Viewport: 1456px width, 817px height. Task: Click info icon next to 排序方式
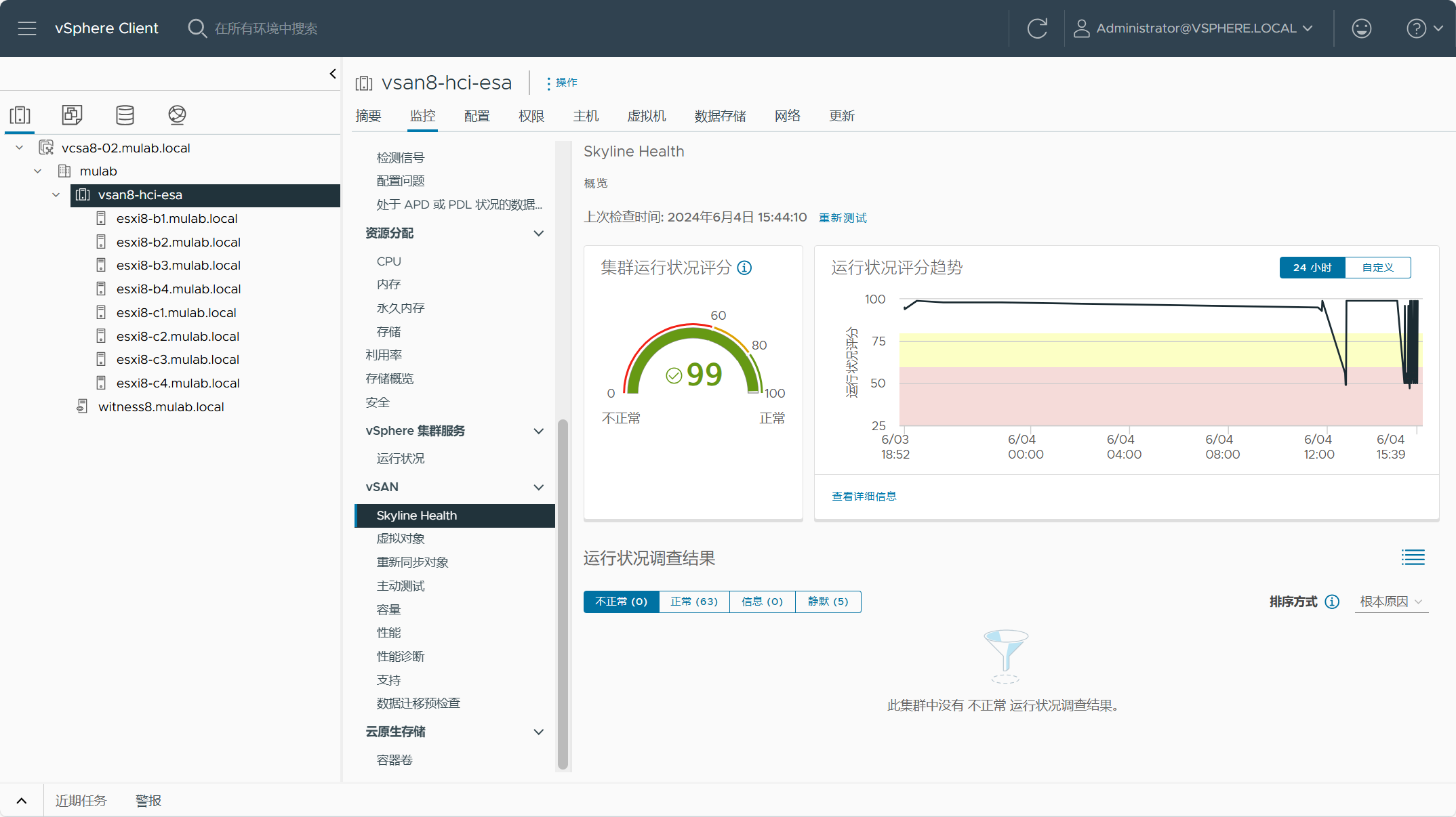1332,602
